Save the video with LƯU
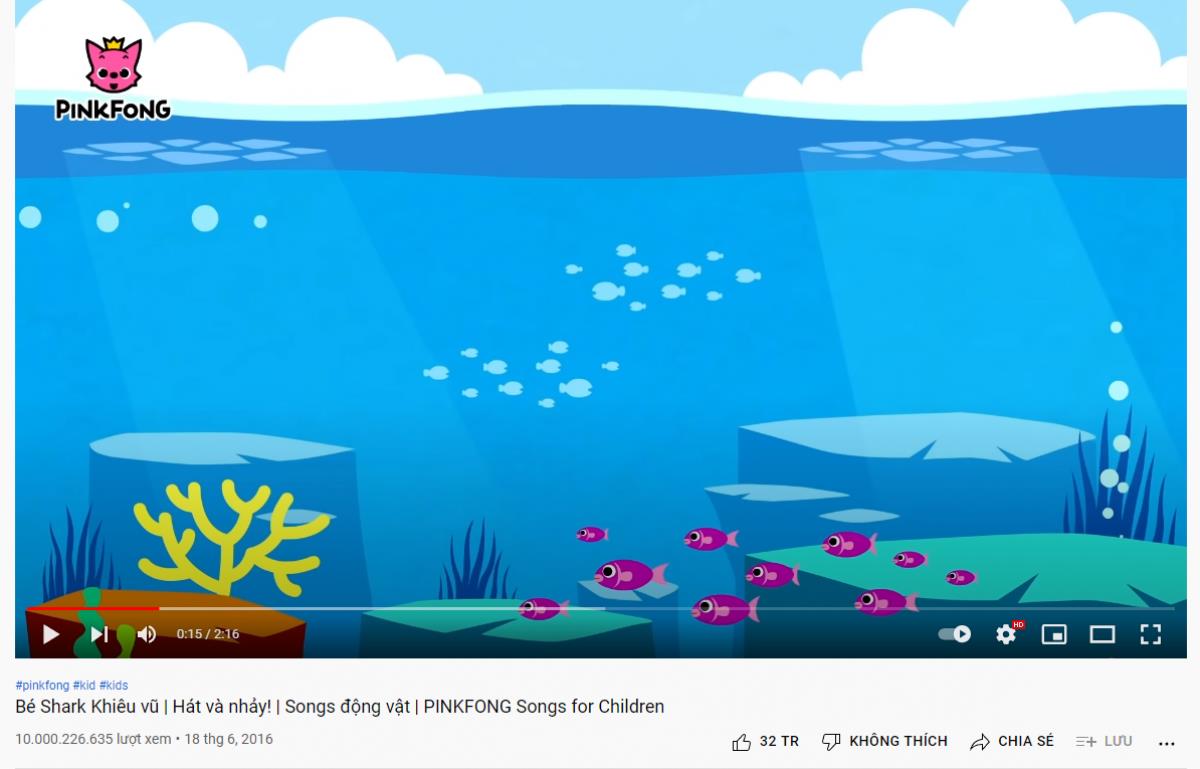The width and height of the screenshot is (1200, 769). tap(1104, 741)
